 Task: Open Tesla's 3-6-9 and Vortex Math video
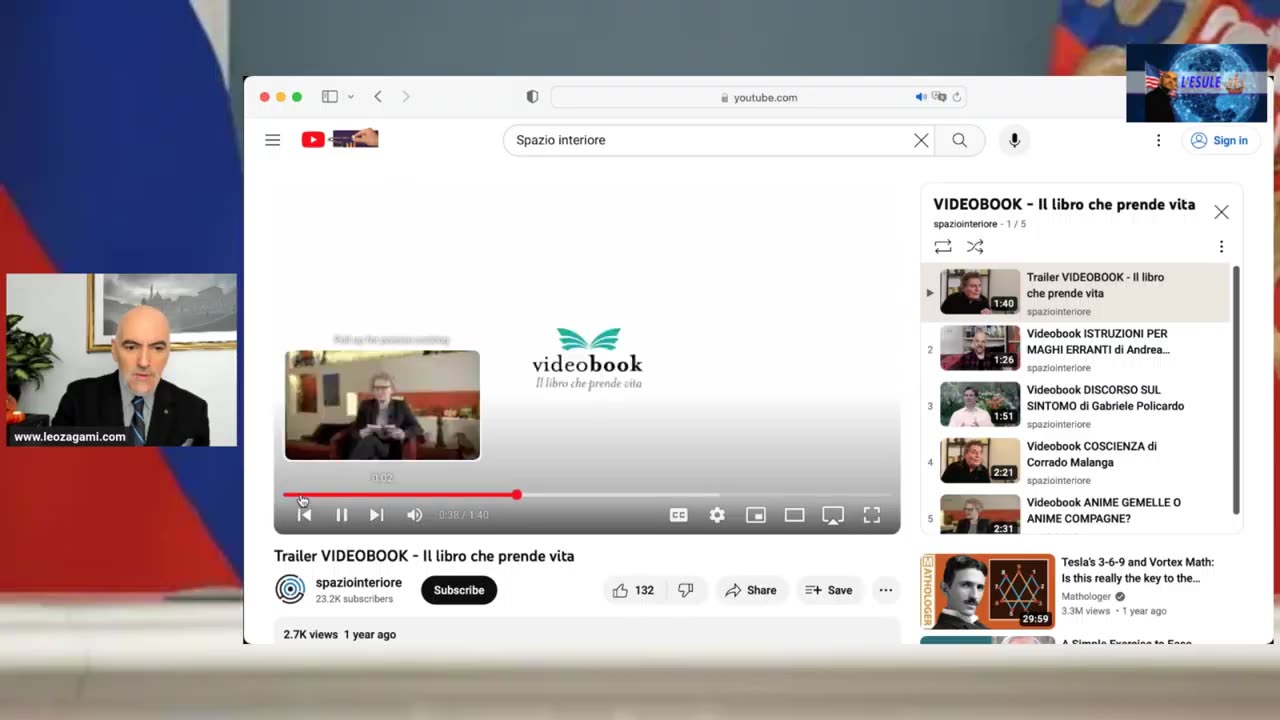click(x=1137, y=570)
